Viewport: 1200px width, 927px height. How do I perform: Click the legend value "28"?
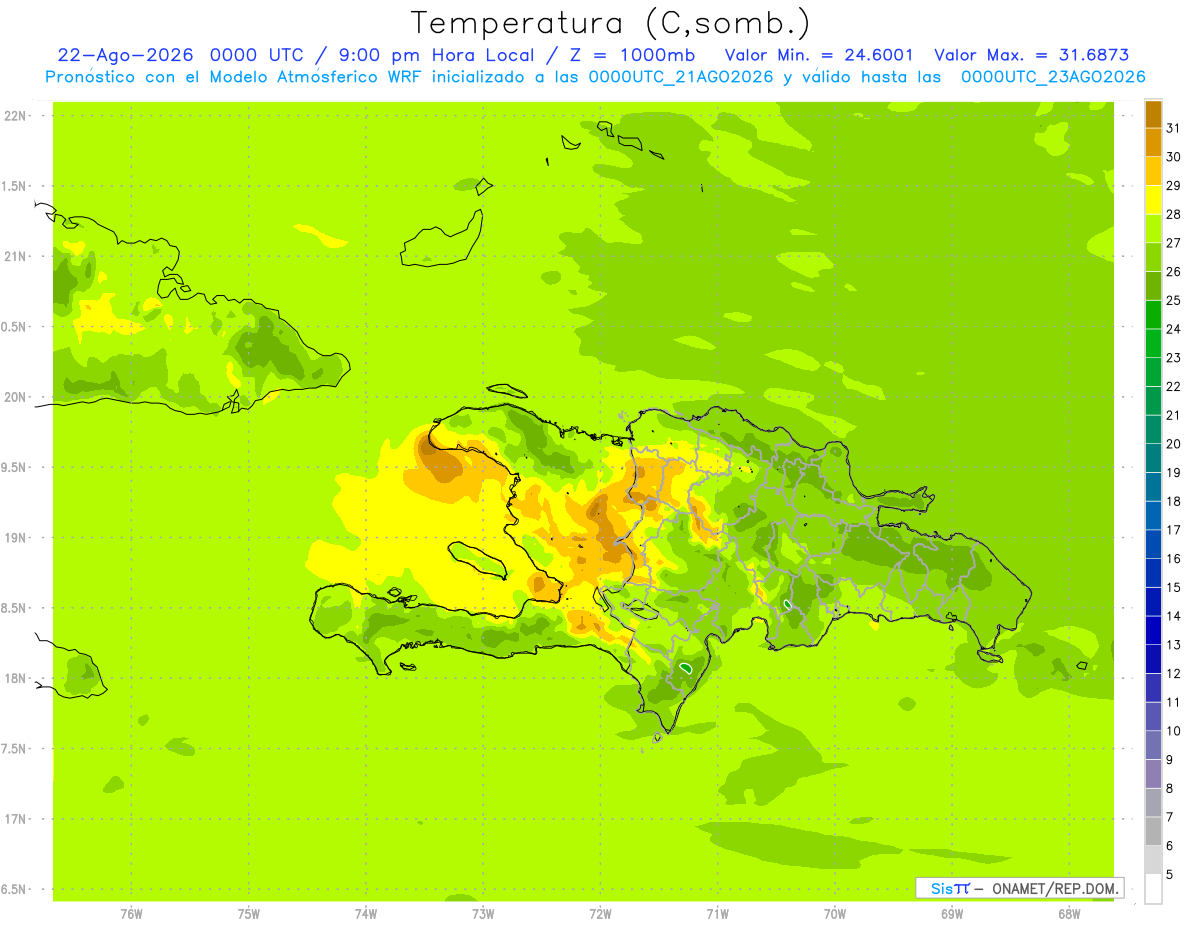[1174, 214]
